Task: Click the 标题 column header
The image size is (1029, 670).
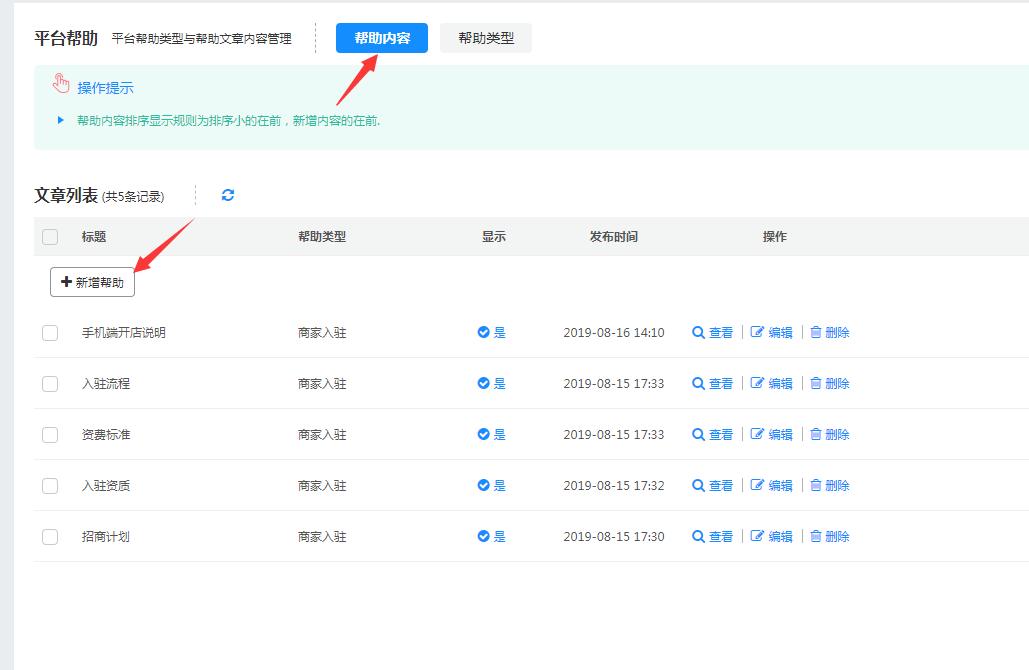Action: tap(94, 237)
